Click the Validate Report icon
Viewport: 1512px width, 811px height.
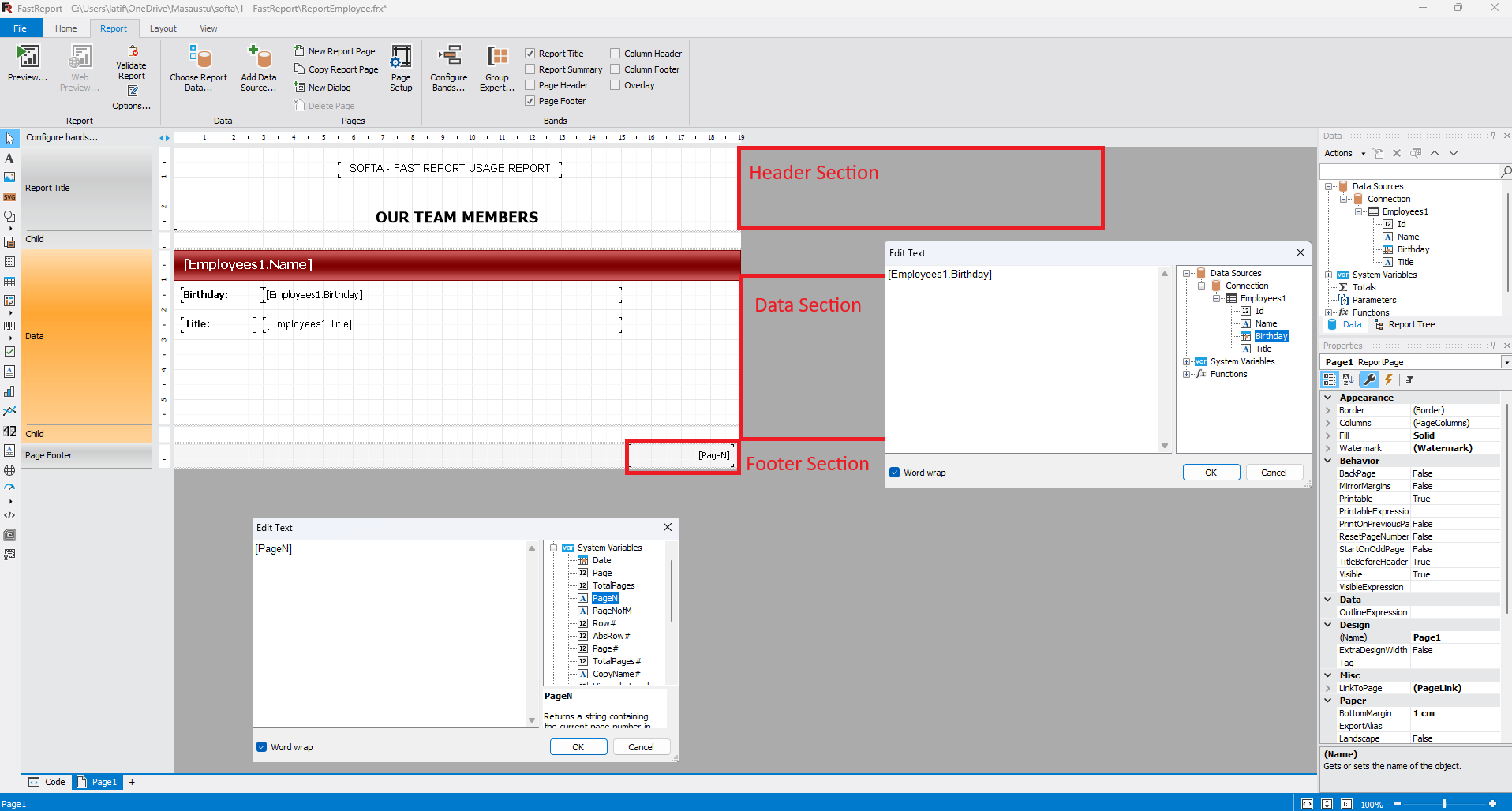point(133,51)
